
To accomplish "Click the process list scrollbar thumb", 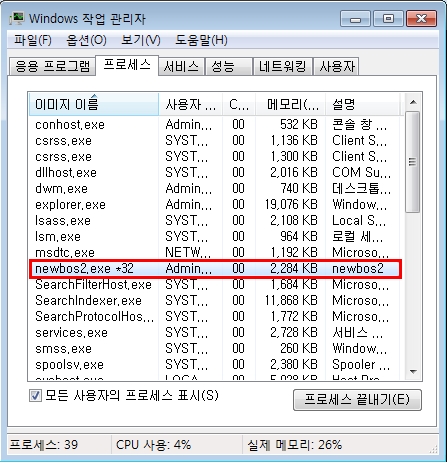I will (x=413, y=162).
